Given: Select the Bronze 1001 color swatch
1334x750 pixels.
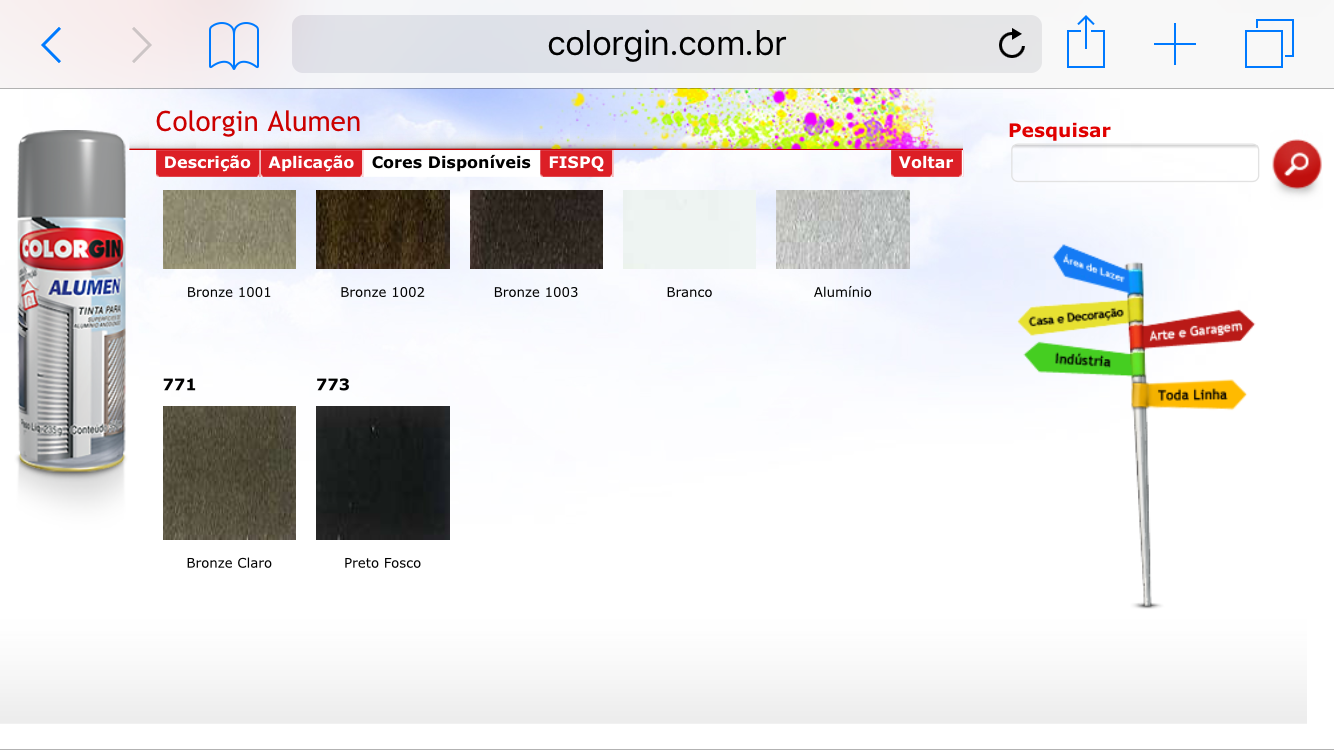Looking at the screenshot, I should [229, 230].
